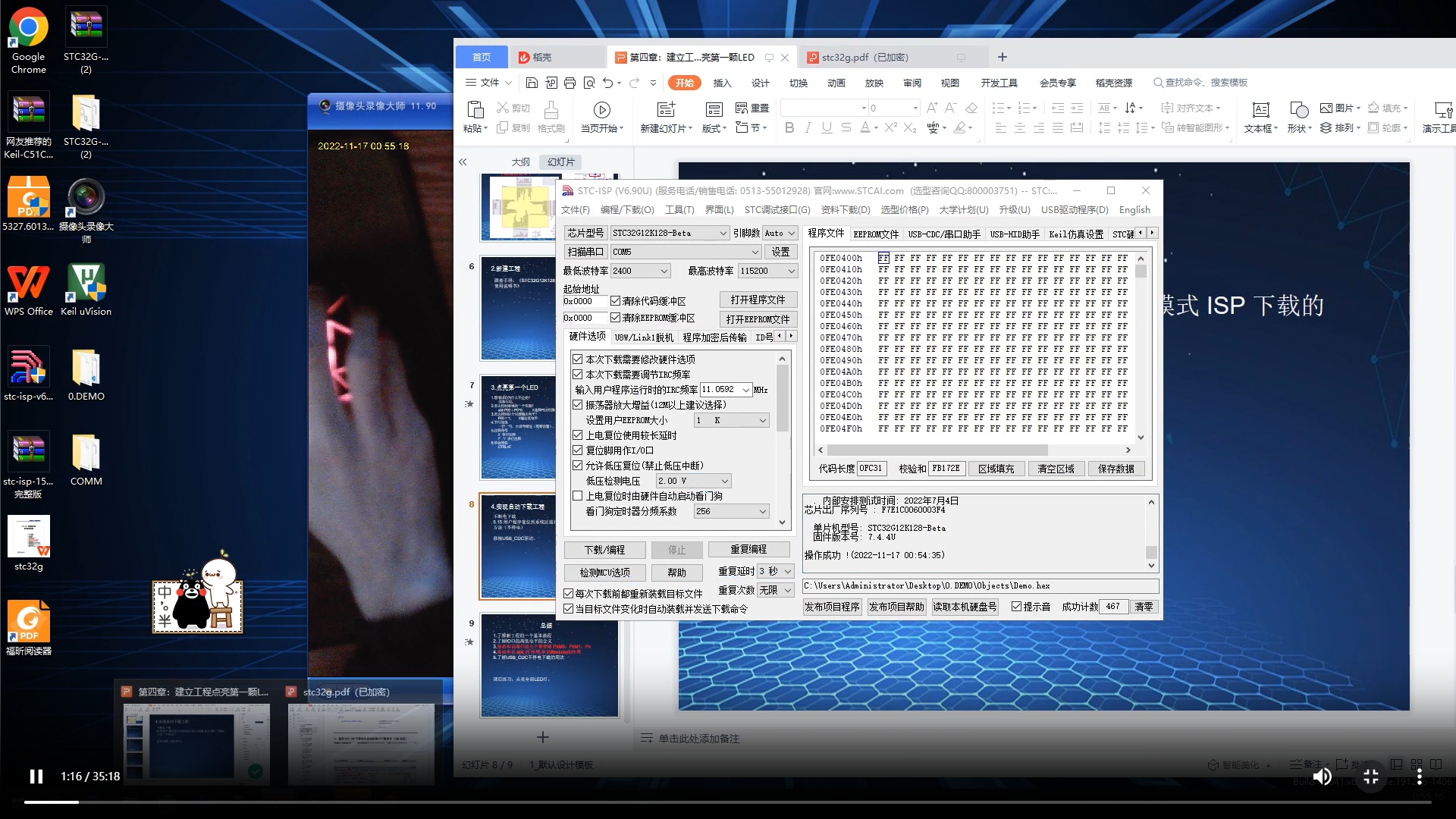Expand the 重复延时 3 秒 dropdown
Viewport: 1456px width, 819px height.
(x=787, y=571)
